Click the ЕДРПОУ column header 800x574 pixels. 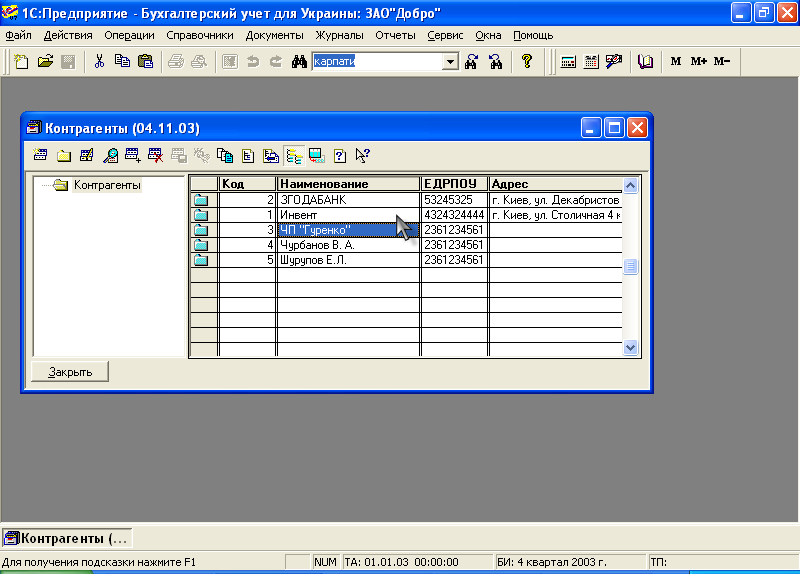[x=454, y=184]
